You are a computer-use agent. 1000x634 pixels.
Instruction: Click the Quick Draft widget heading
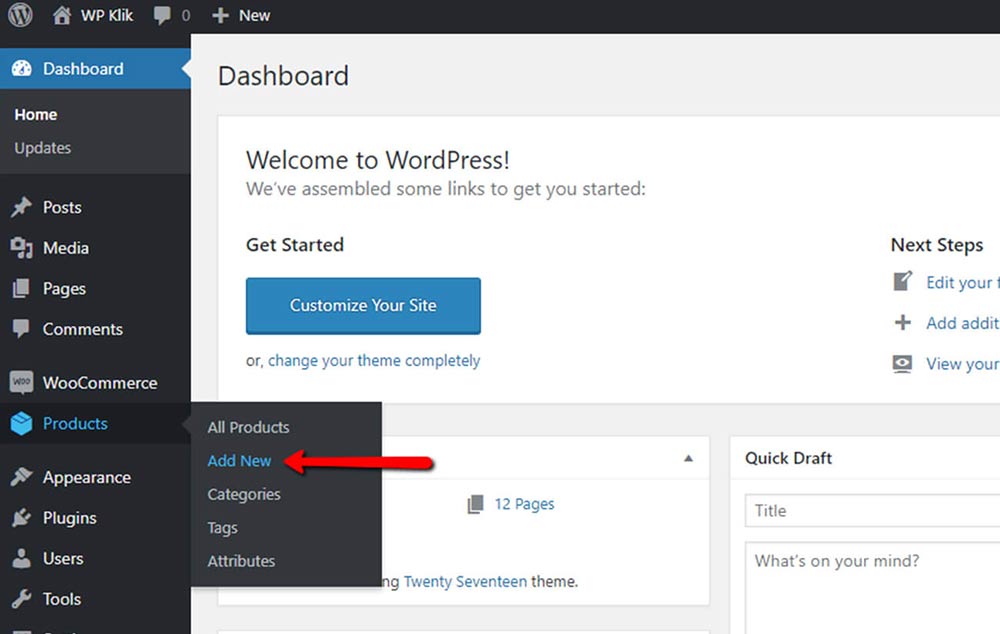tap(788, 458)
